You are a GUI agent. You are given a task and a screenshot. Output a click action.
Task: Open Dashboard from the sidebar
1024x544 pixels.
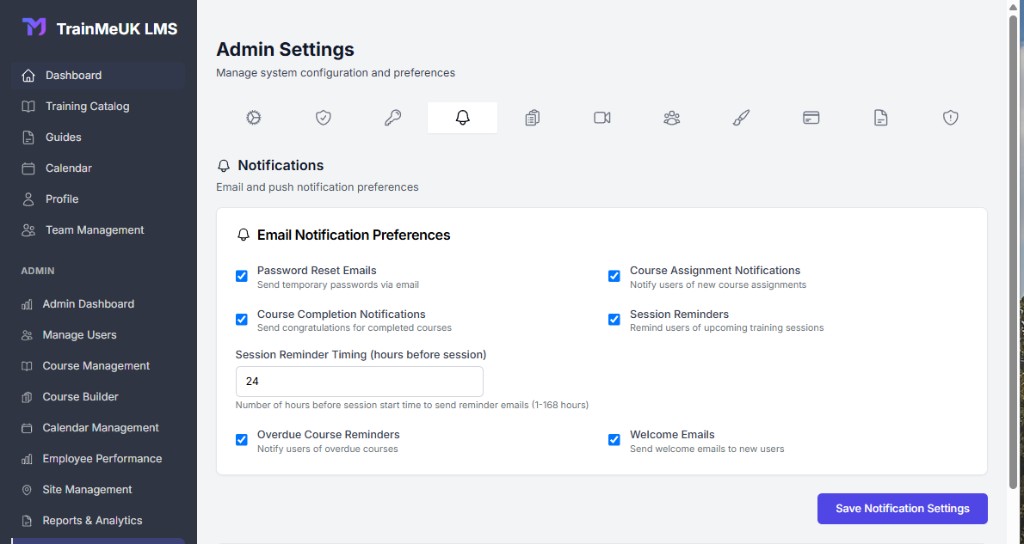(98, 75)
